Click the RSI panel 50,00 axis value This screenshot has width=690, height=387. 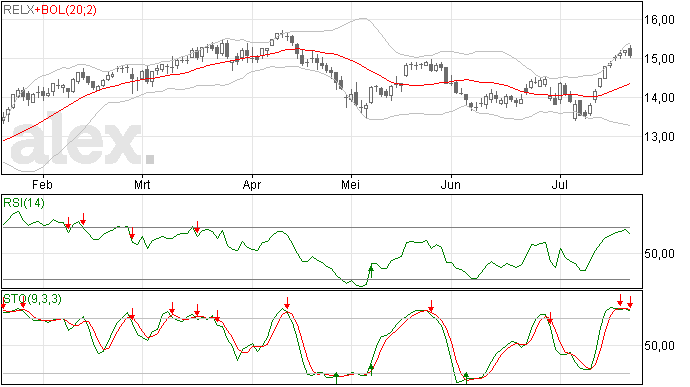[x=659, y=254]
